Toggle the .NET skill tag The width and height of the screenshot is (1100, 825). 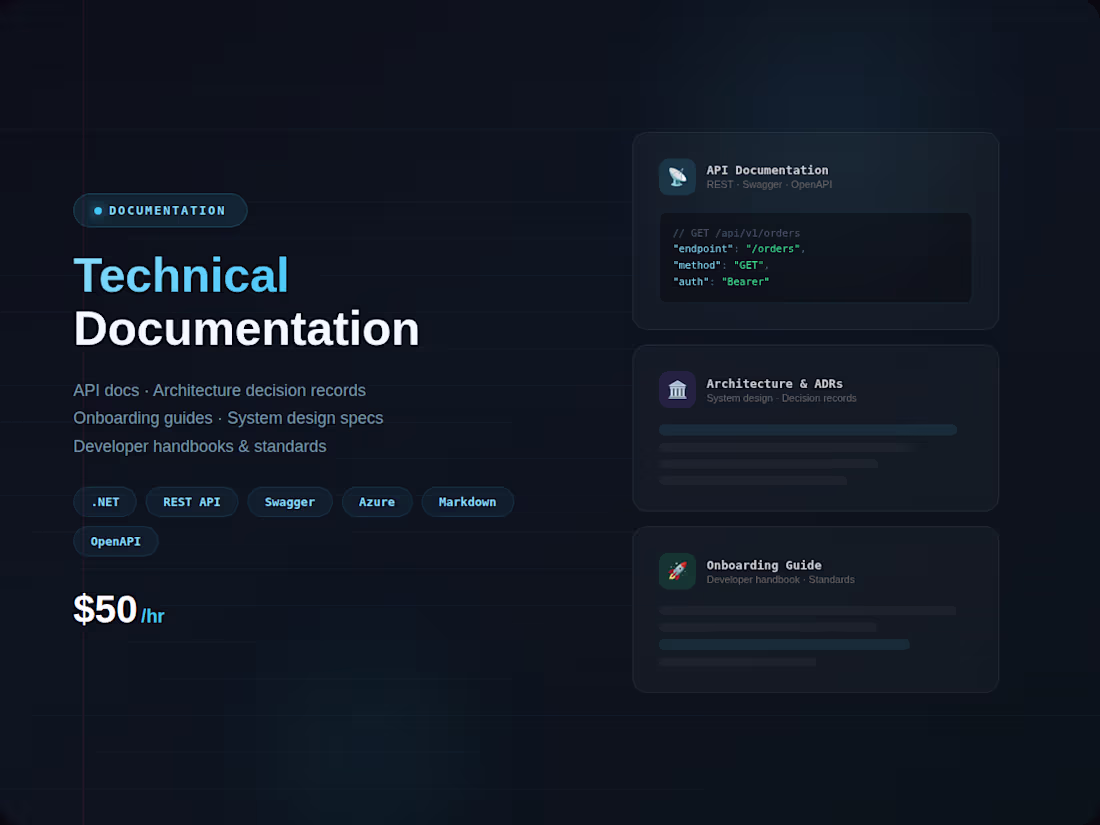click(x=104, y=502)
